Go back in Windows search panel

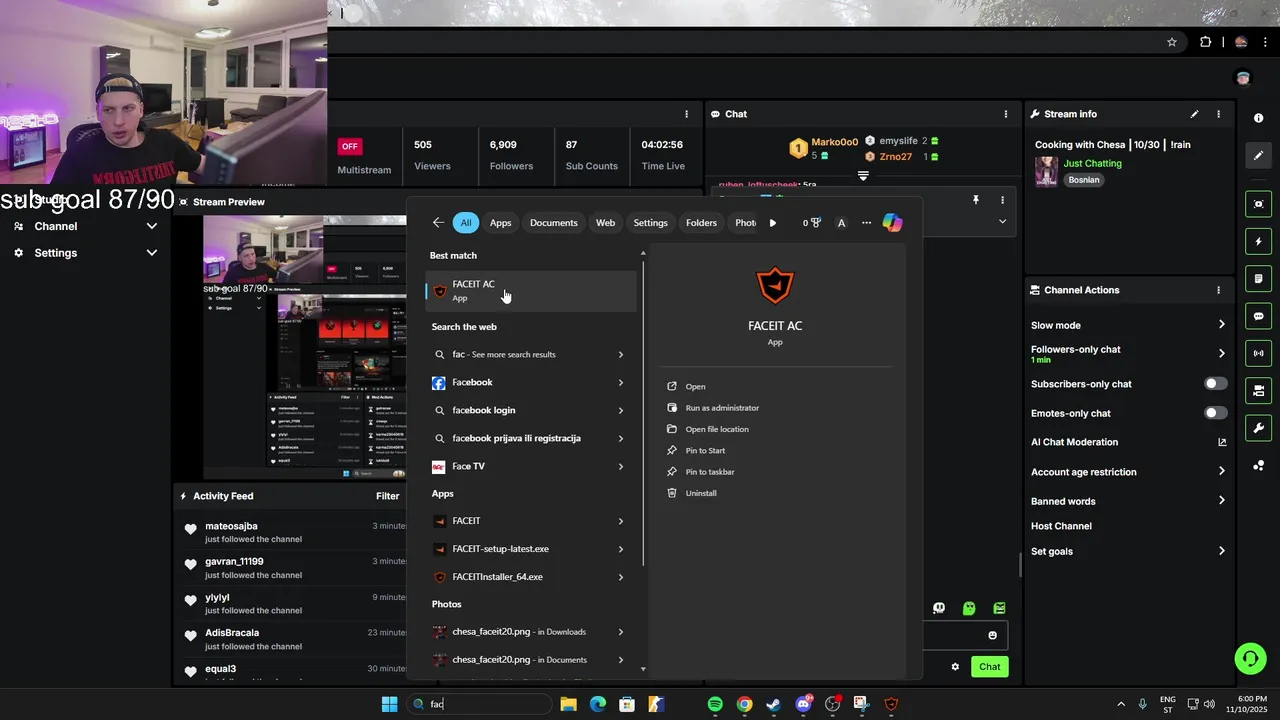(x=438, y=223)
